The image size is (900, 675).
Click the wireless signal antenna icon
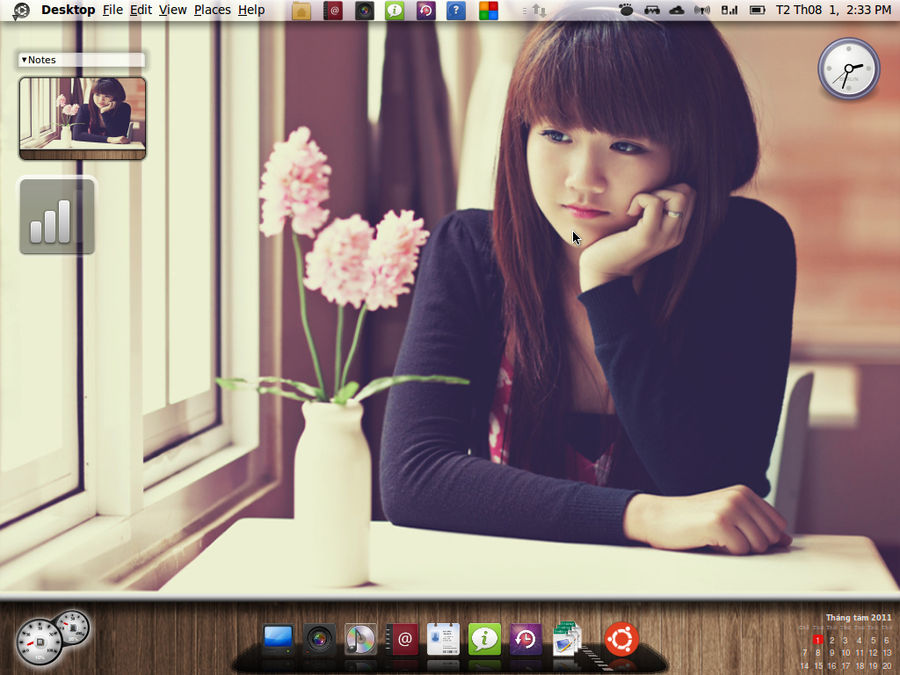tap(702, 10)
